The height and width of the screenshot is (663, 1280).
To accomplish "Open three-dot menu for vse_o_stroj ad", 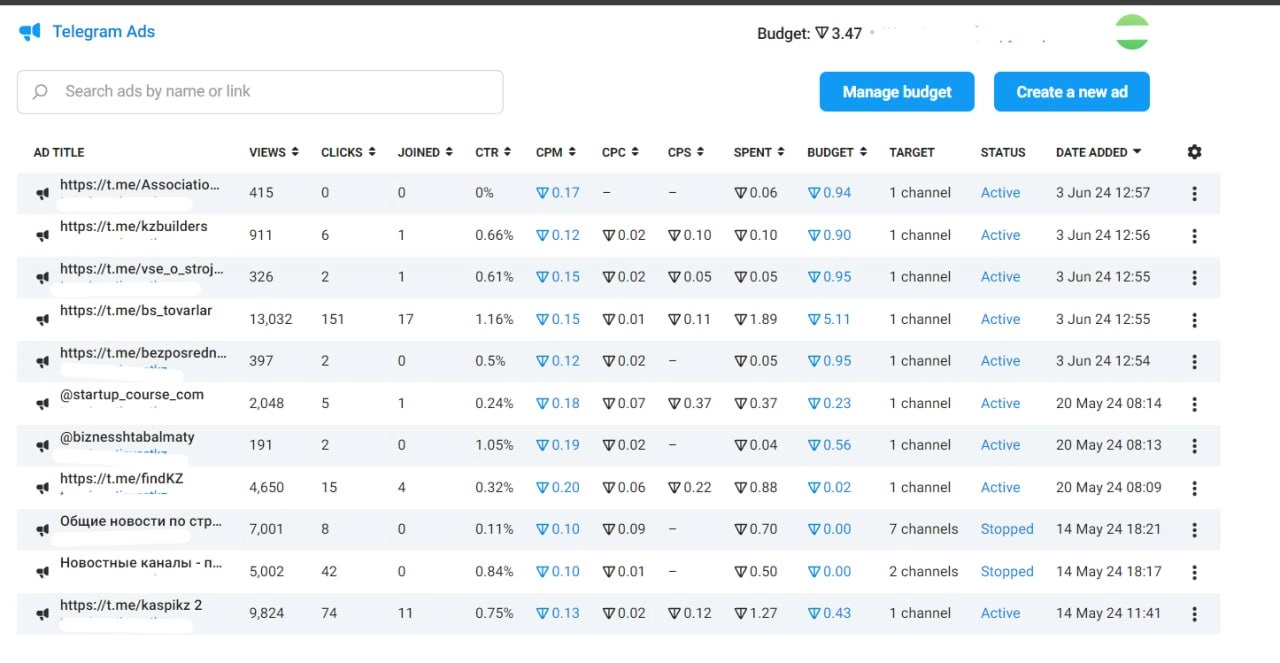I will pos(1194,277).
